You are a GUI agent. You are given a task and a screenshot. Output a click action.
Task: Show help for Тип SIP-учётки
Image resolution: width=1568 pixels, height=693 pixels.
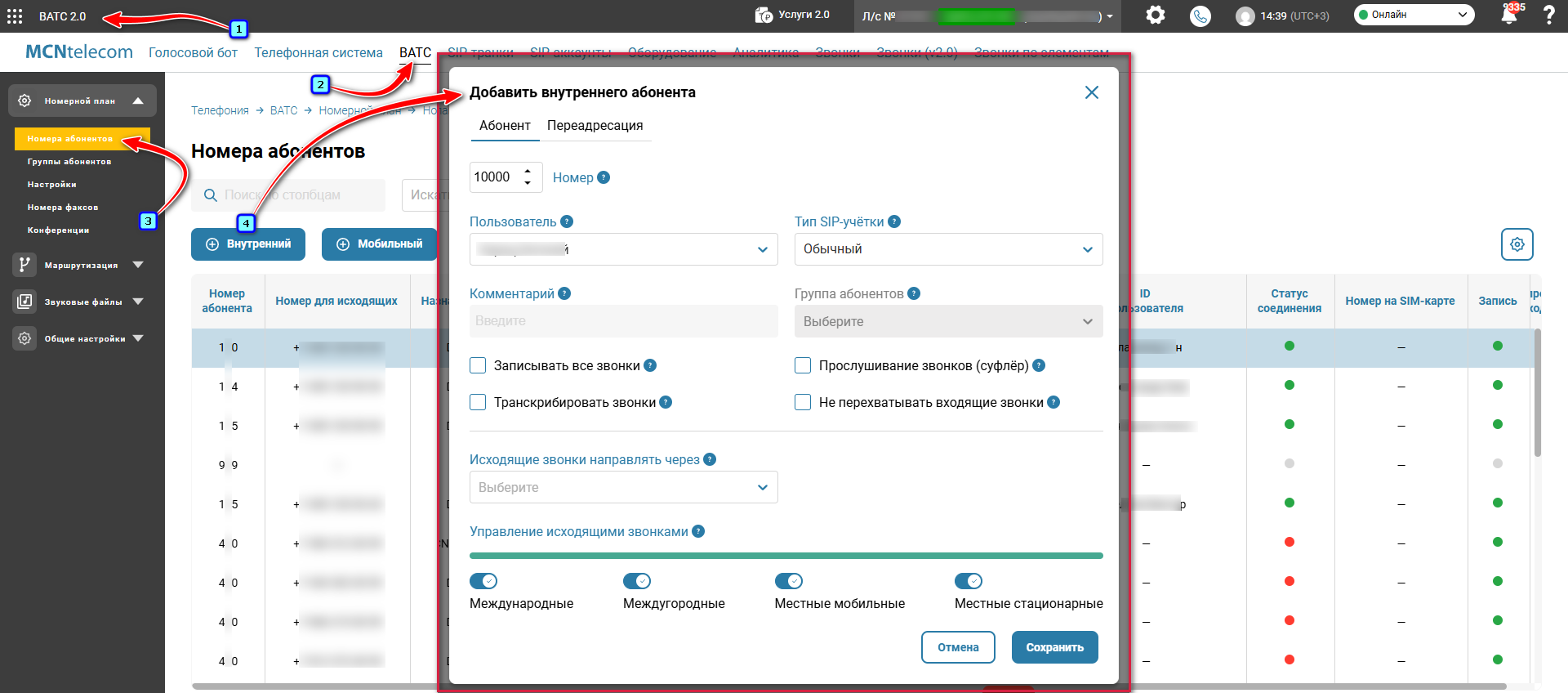(x=894, y=221)
